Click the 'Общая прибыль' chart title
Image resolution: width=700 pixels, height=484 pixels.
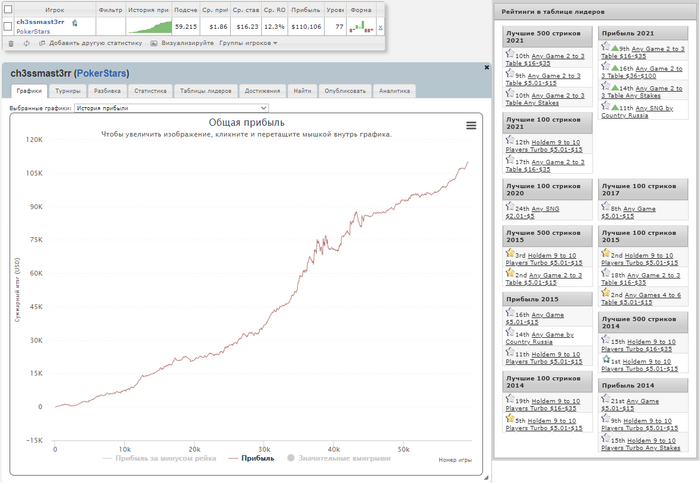[x=246, y=122]
